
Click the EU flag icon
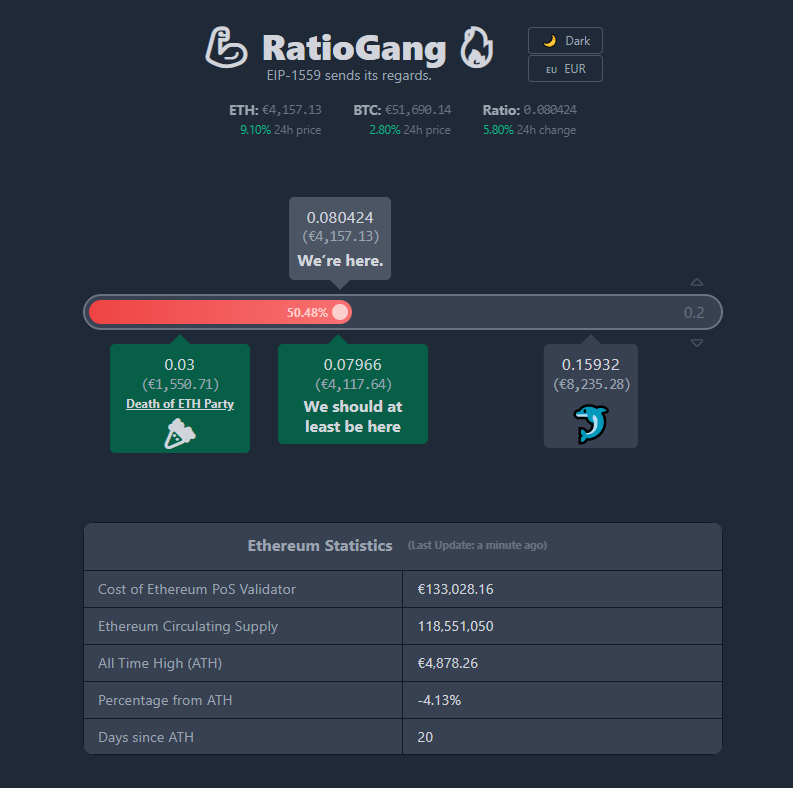[551, 69]
